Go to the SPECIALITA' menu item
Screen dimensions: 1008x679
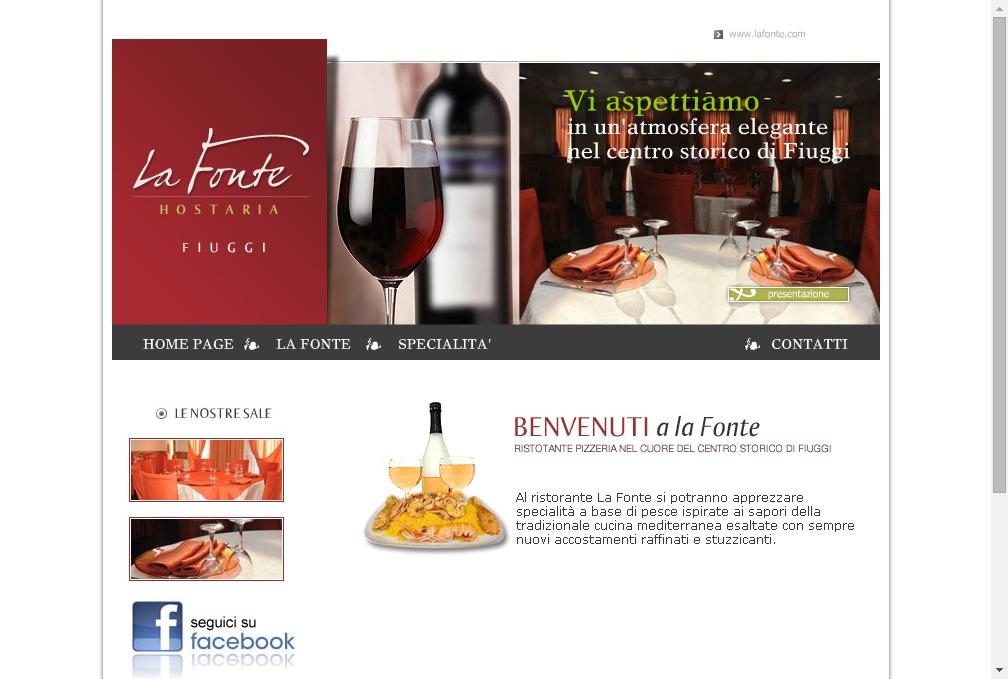pyautogui.click(x=444, y=344)
